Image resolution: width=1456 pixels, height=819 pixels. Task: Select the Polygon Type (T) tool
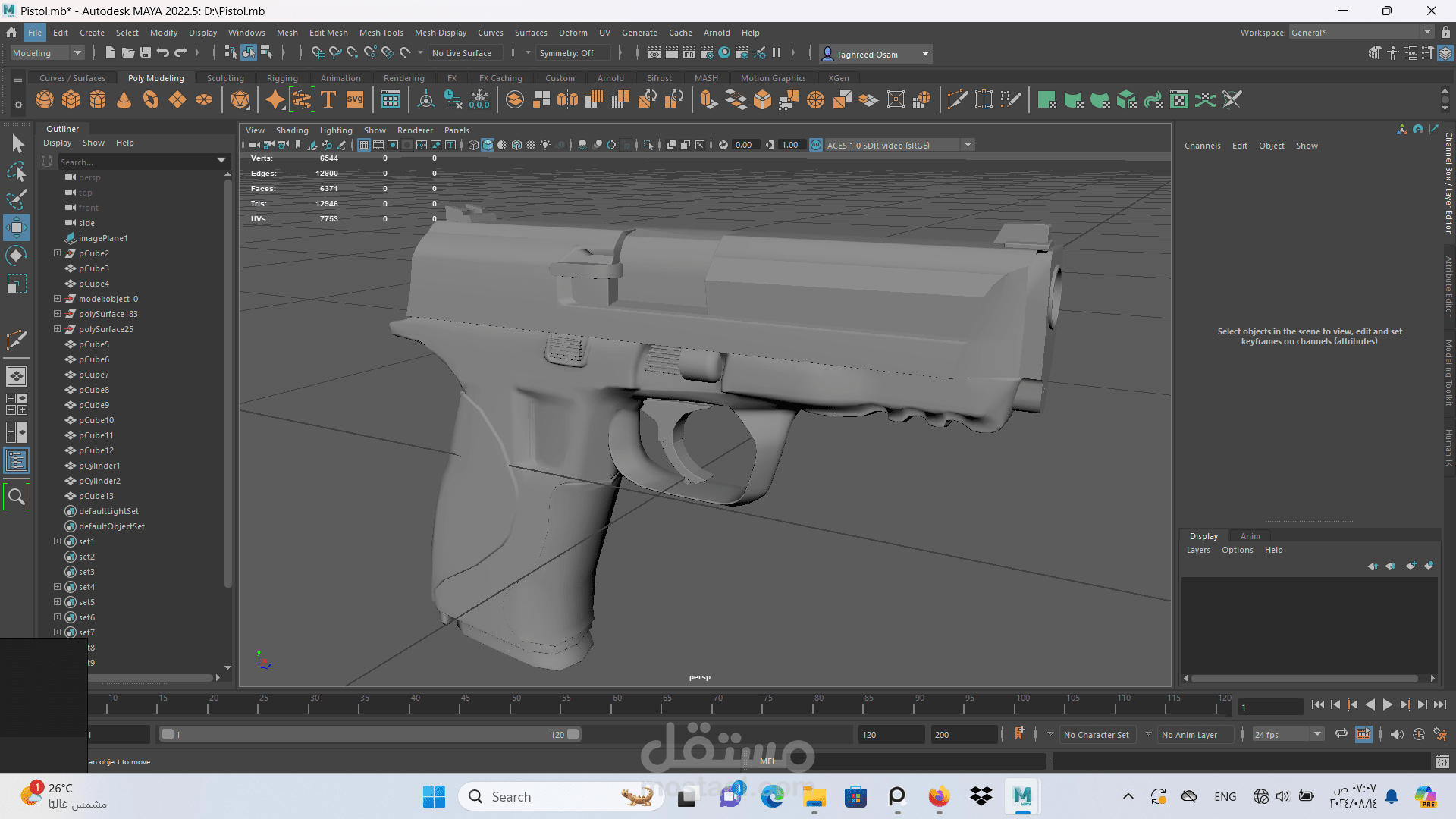[x=328, y=99]
